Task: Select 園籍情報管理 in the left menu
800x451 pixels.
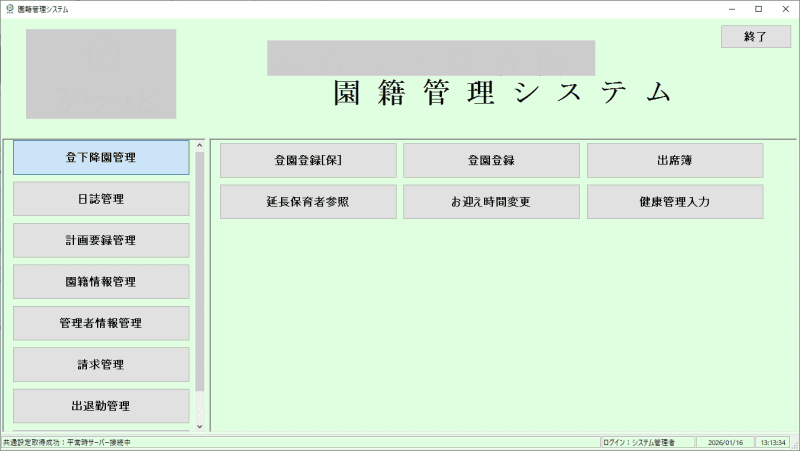Action: point(101,282)
